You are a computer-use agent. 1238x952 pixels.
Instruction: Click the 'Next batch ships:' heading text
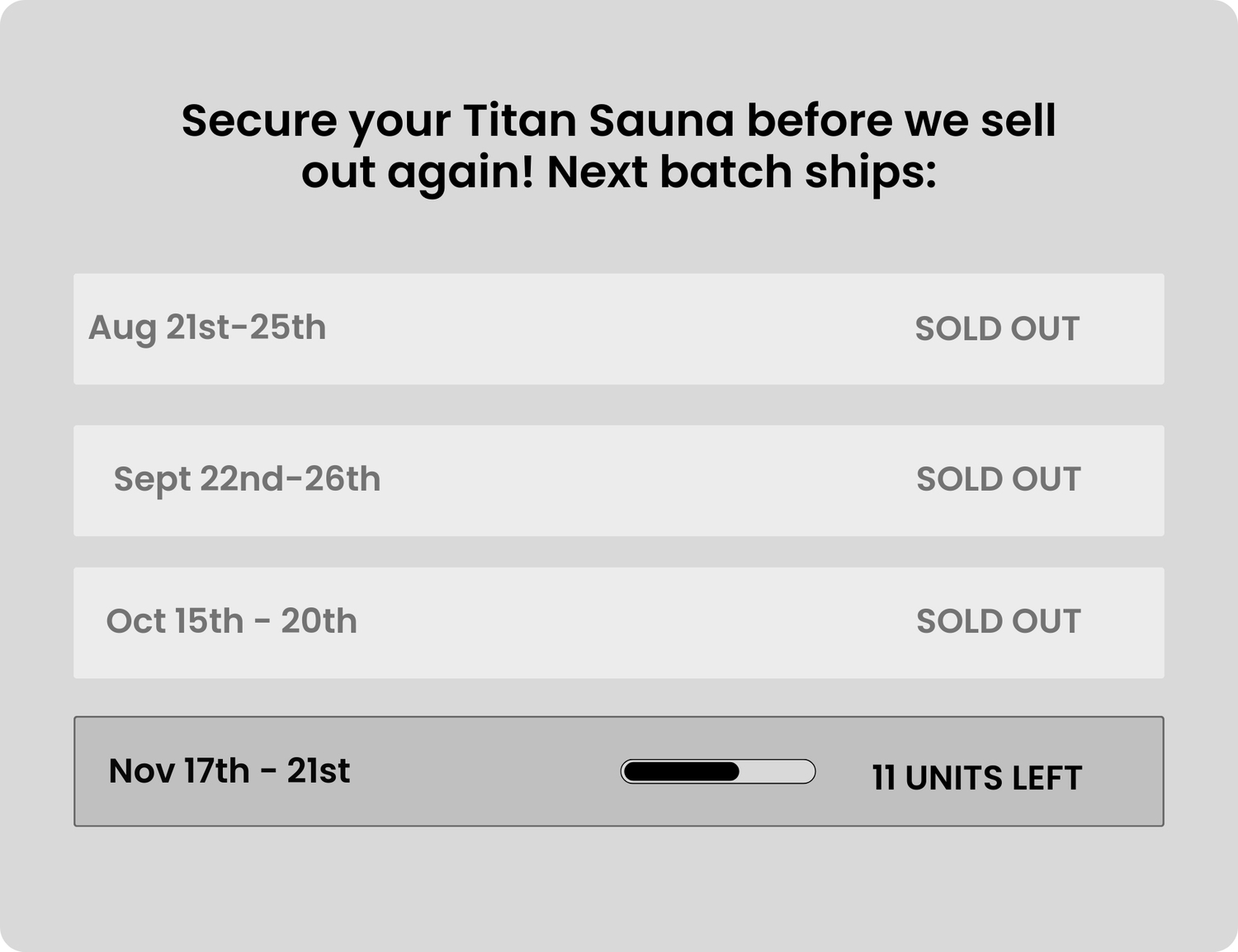click(x=741, y=172)
